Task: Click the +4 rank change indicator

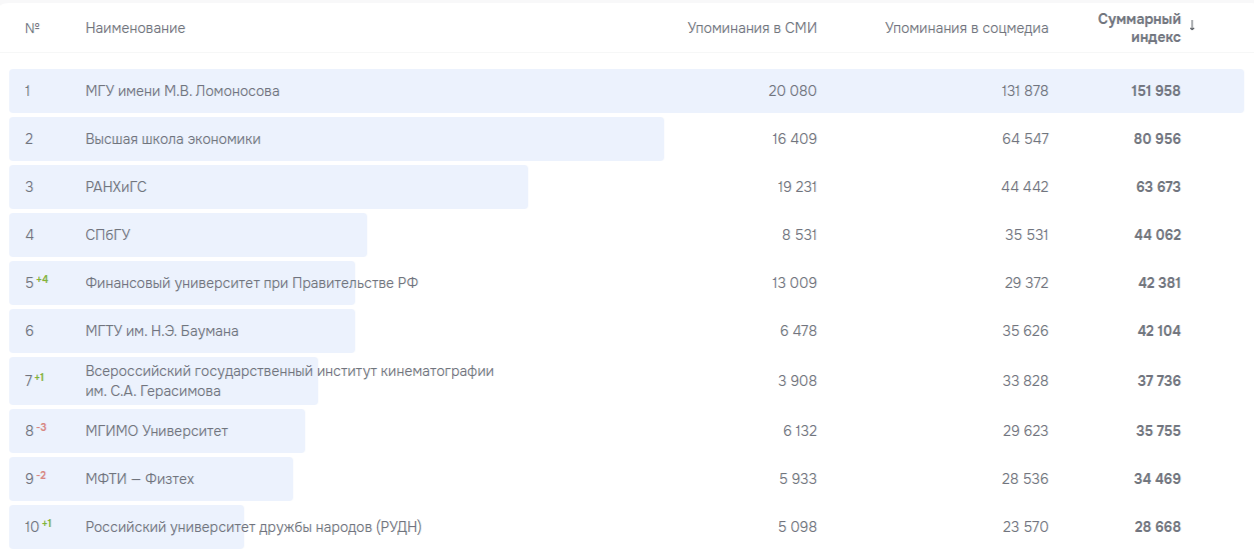Action: (42, 280)
